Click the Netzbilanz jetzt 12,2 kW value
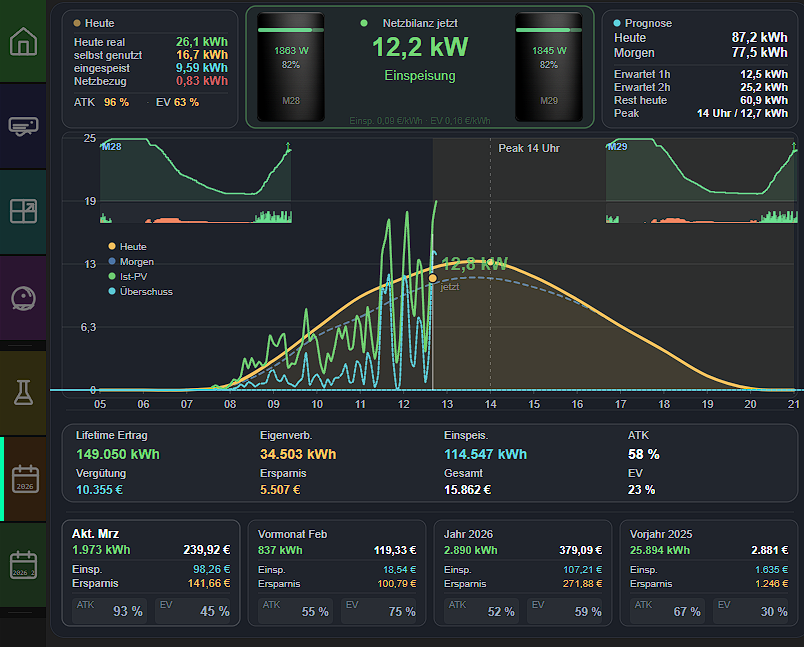804x647 pixels. click(x=420, y=46)
